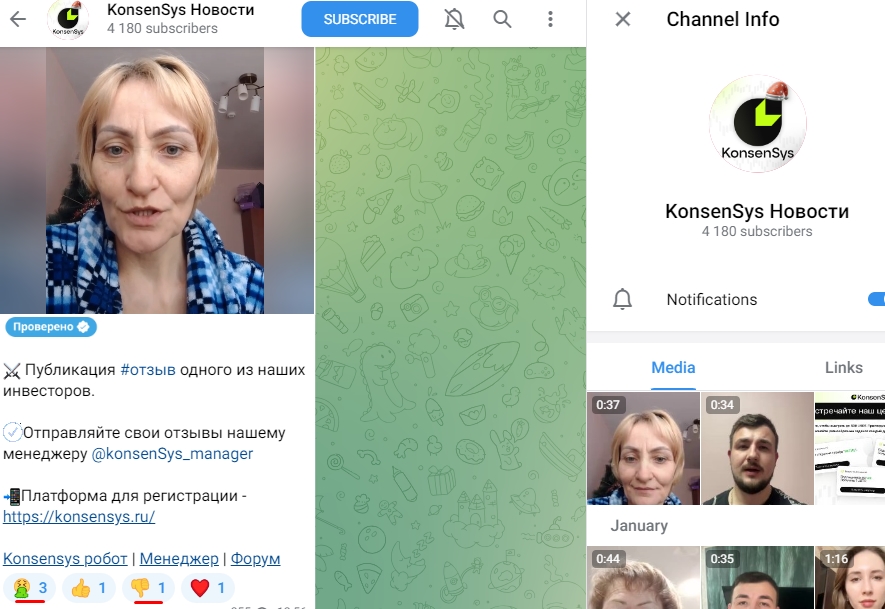This screenshot has width=885, height=609.
Task: Click the January month label in media
Action: click(639, 526)
